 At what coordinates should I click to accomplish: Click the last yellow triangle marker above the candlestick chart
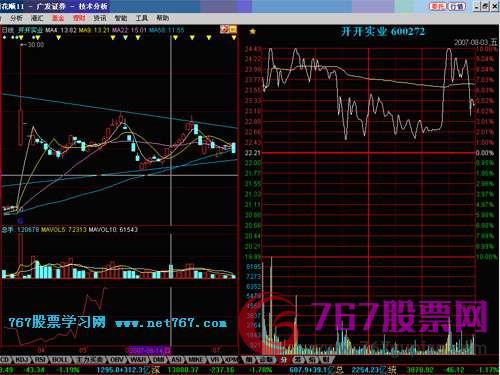(234, 38)
